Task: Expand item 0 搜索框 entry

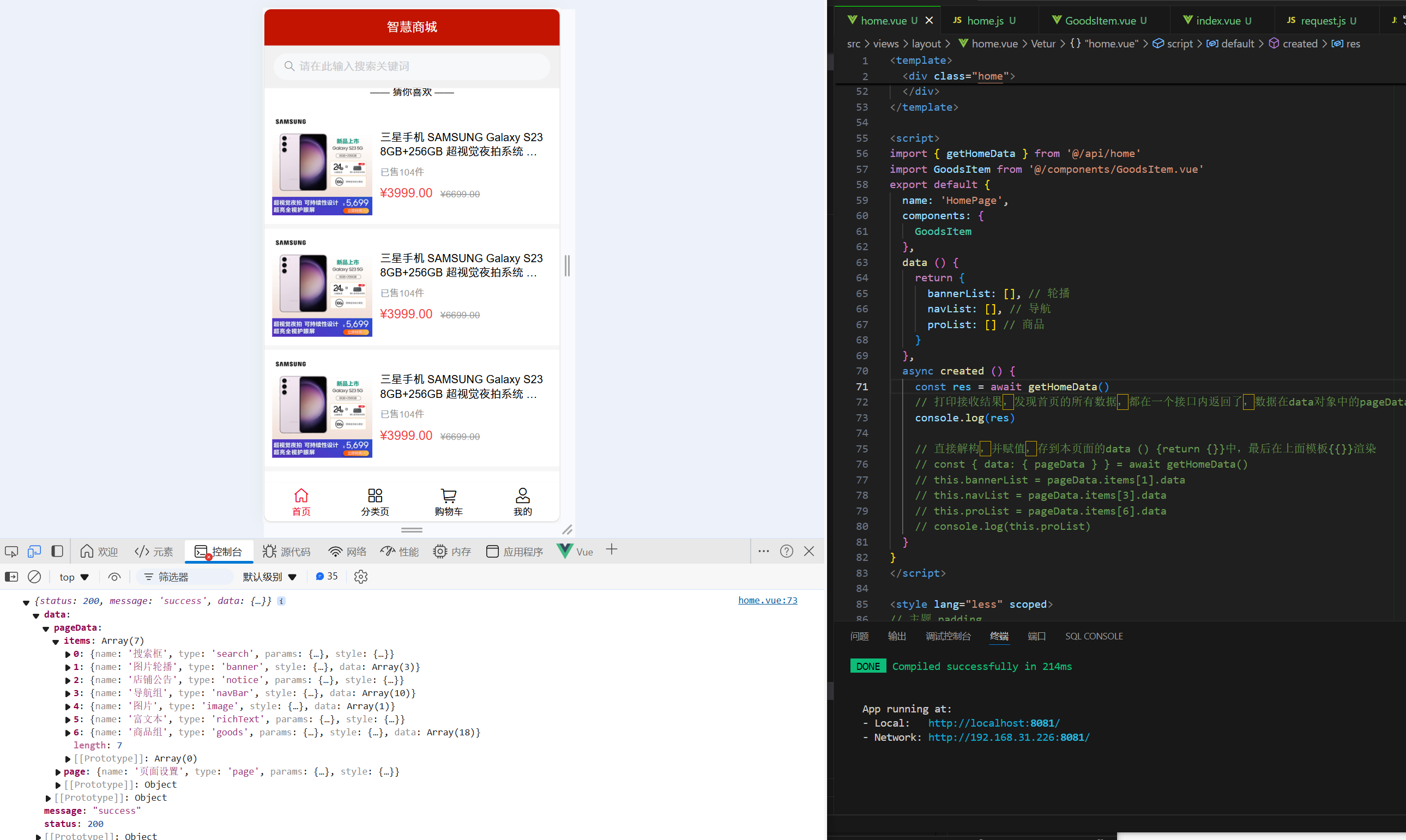Action: pos(68,654)
